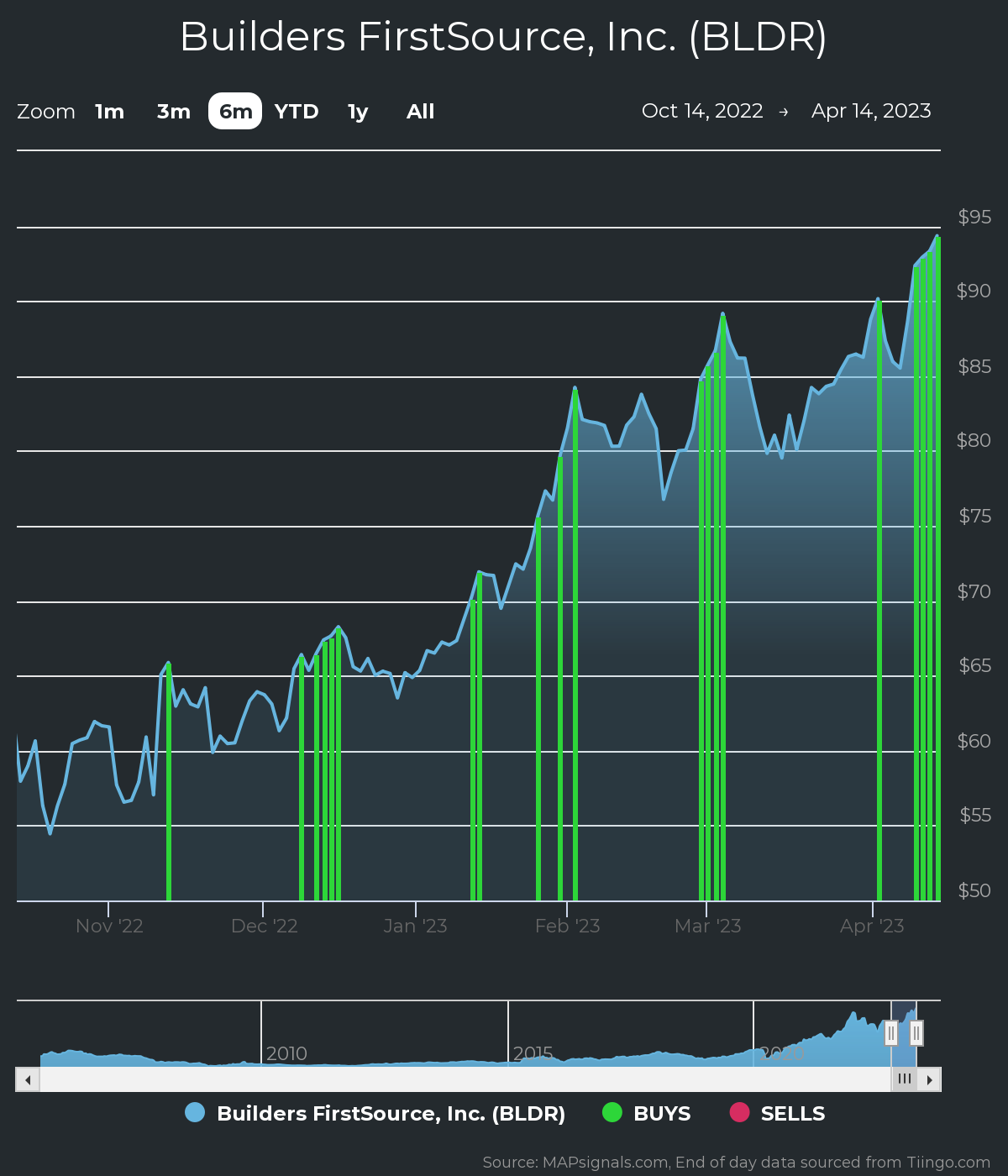Edit the Oct 14, 2022 start date
Viewport: 1008px width, 1176px height.
[x=702, y=111]
